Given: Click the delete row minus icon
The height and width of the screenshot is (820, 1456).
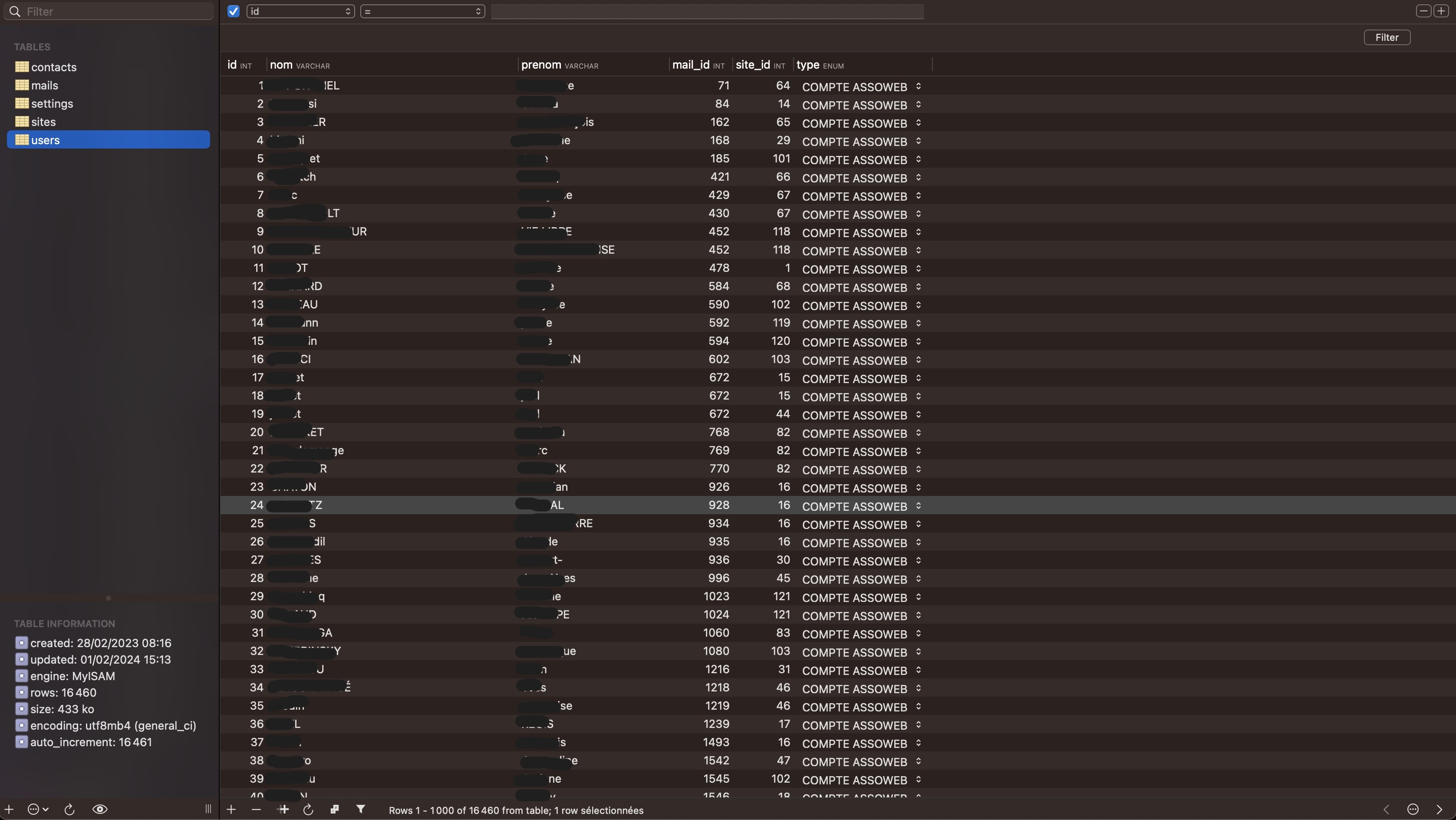Looking at the screenshot, I should tap(256, 809).
